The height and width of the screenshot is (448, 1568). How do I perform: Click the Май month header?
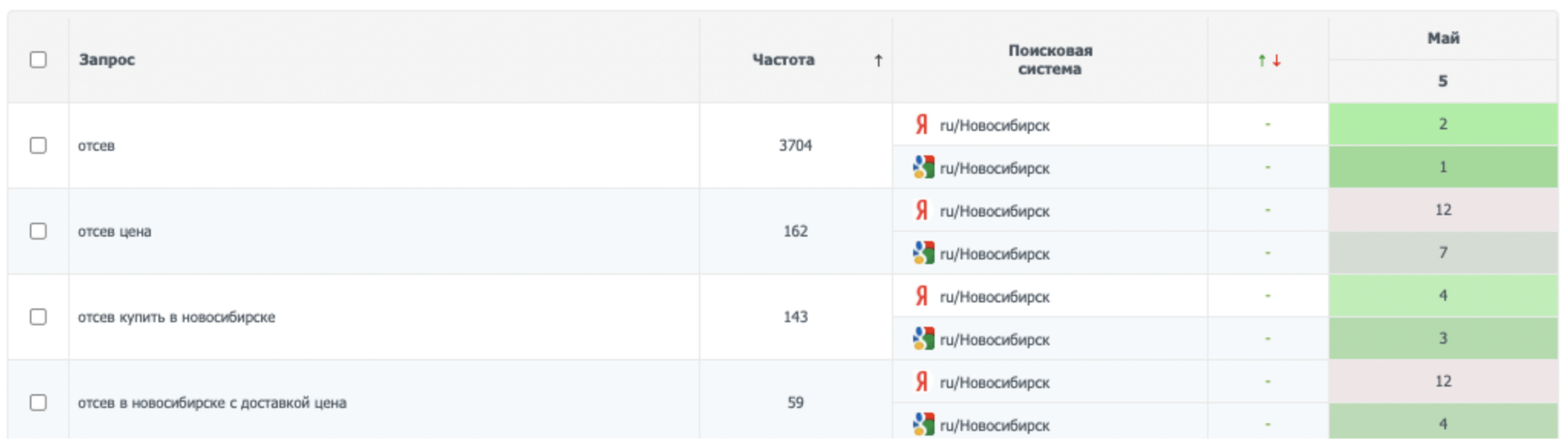pyautogui.click(x=1442, y=38)
